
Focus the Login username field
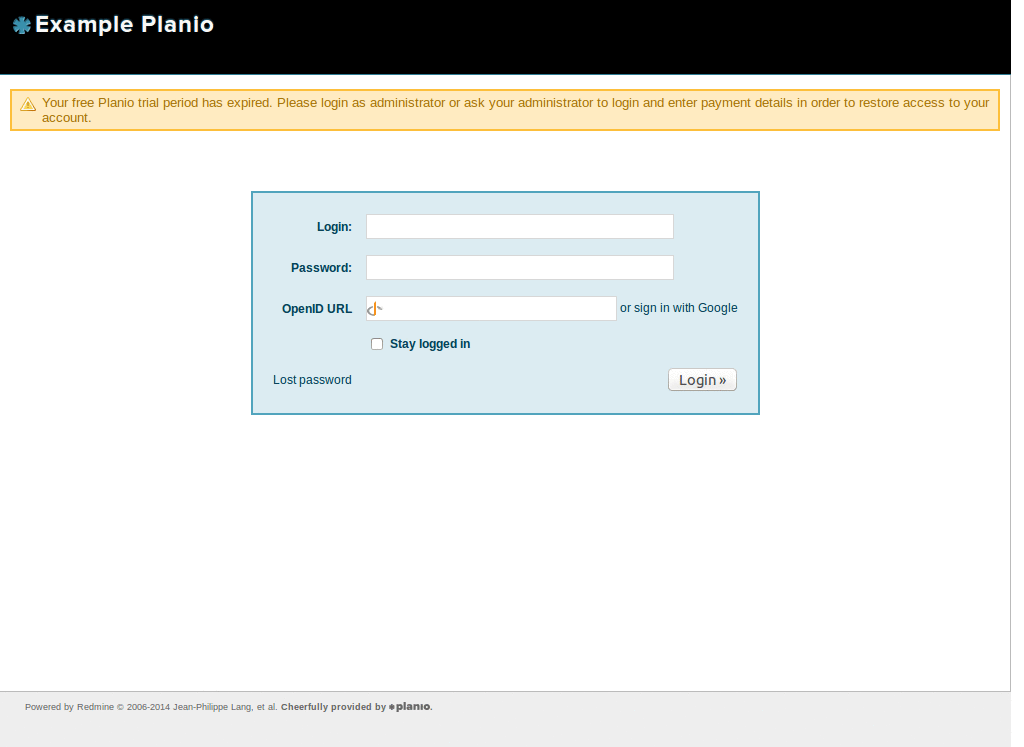[520, 227]
